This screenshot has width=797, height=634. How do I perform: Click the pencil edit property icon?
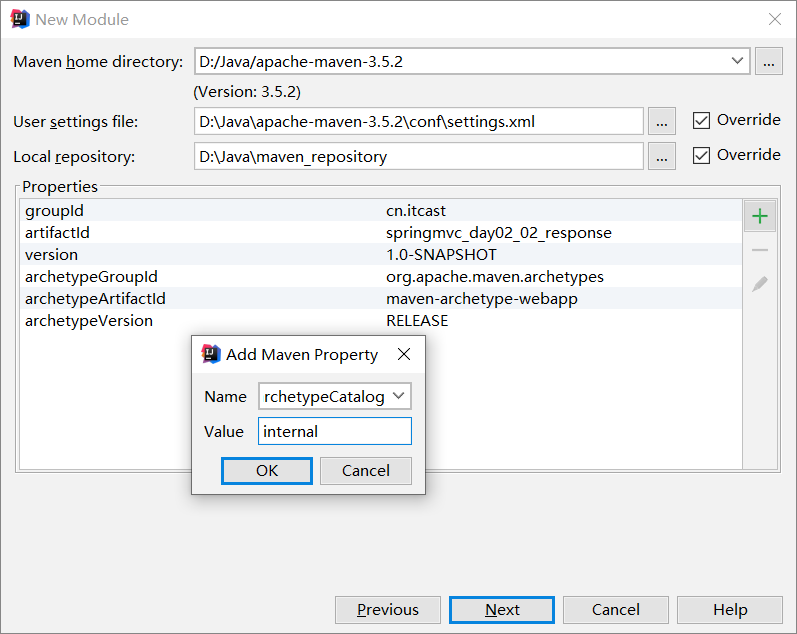click(760, 284)
